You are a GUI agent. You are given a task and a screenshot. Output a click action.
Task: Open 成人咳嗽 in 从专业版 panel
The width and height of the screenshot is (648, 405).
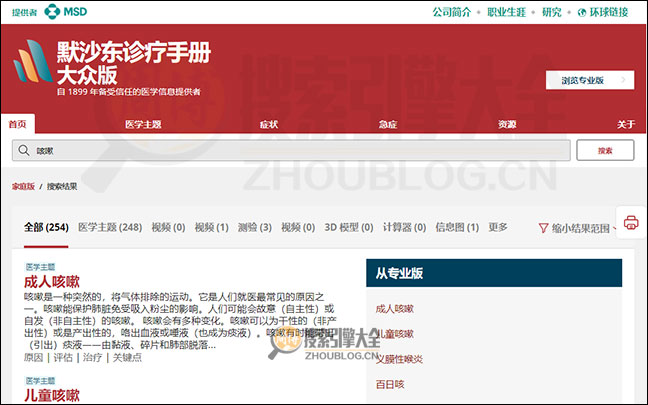coord(395,309)
